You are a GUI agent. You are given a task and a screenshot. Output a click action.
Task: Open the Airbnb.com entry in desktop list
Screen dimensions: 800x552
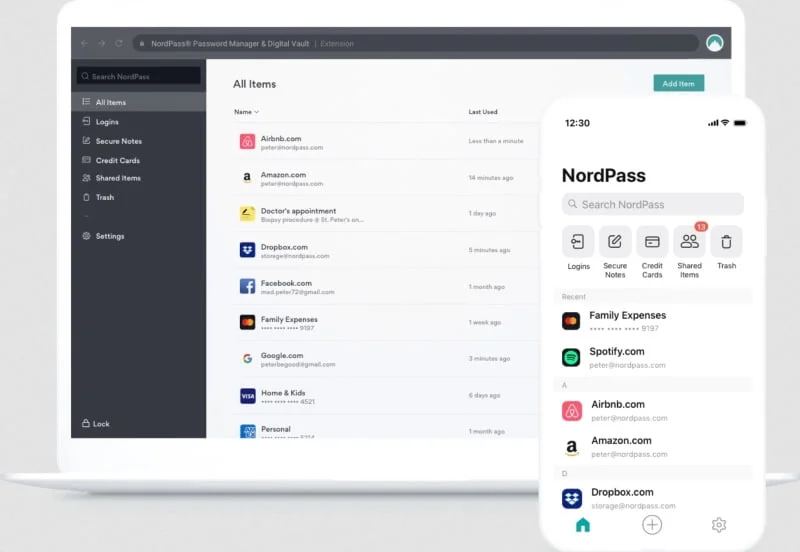[x=387, y=141]
